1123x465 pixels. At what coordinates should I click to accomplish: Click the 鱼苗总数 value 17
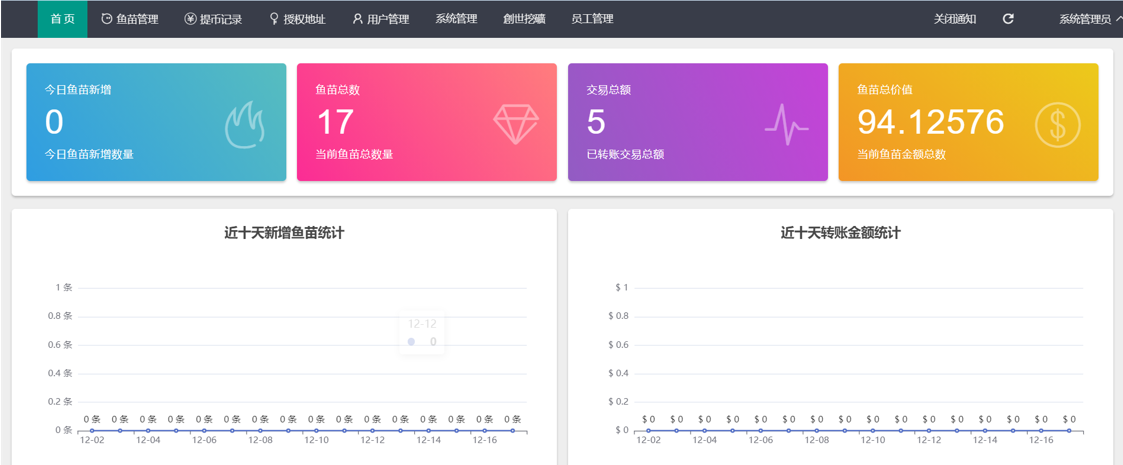tap(335, 122)
